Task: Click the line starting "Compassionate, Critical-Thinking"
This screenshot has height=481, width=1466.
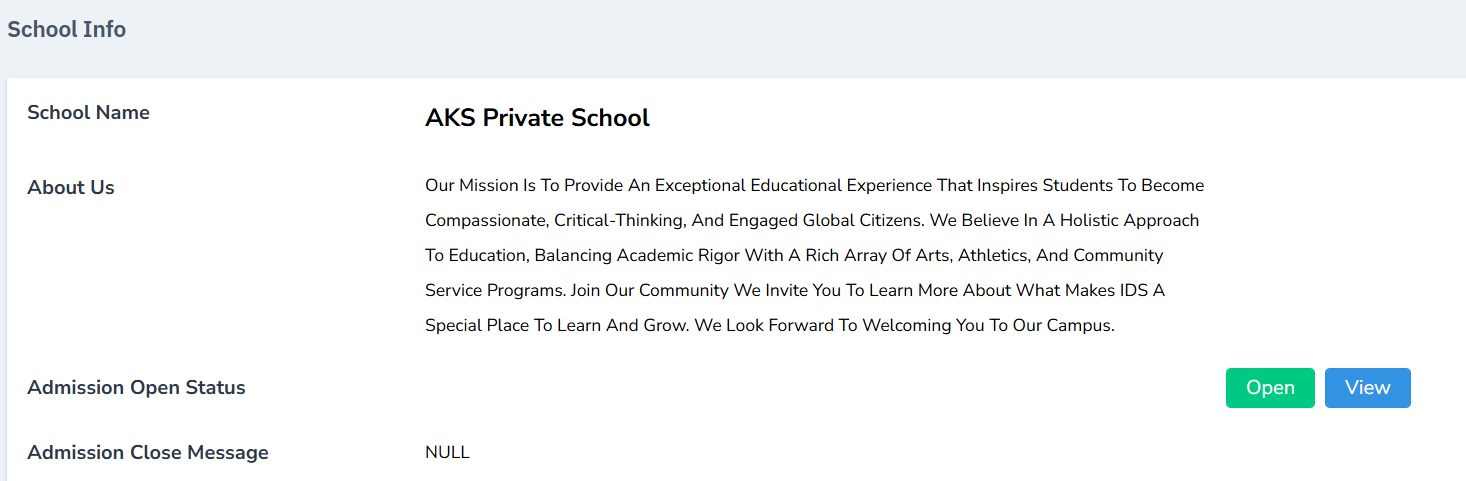Action: point(811,220)
